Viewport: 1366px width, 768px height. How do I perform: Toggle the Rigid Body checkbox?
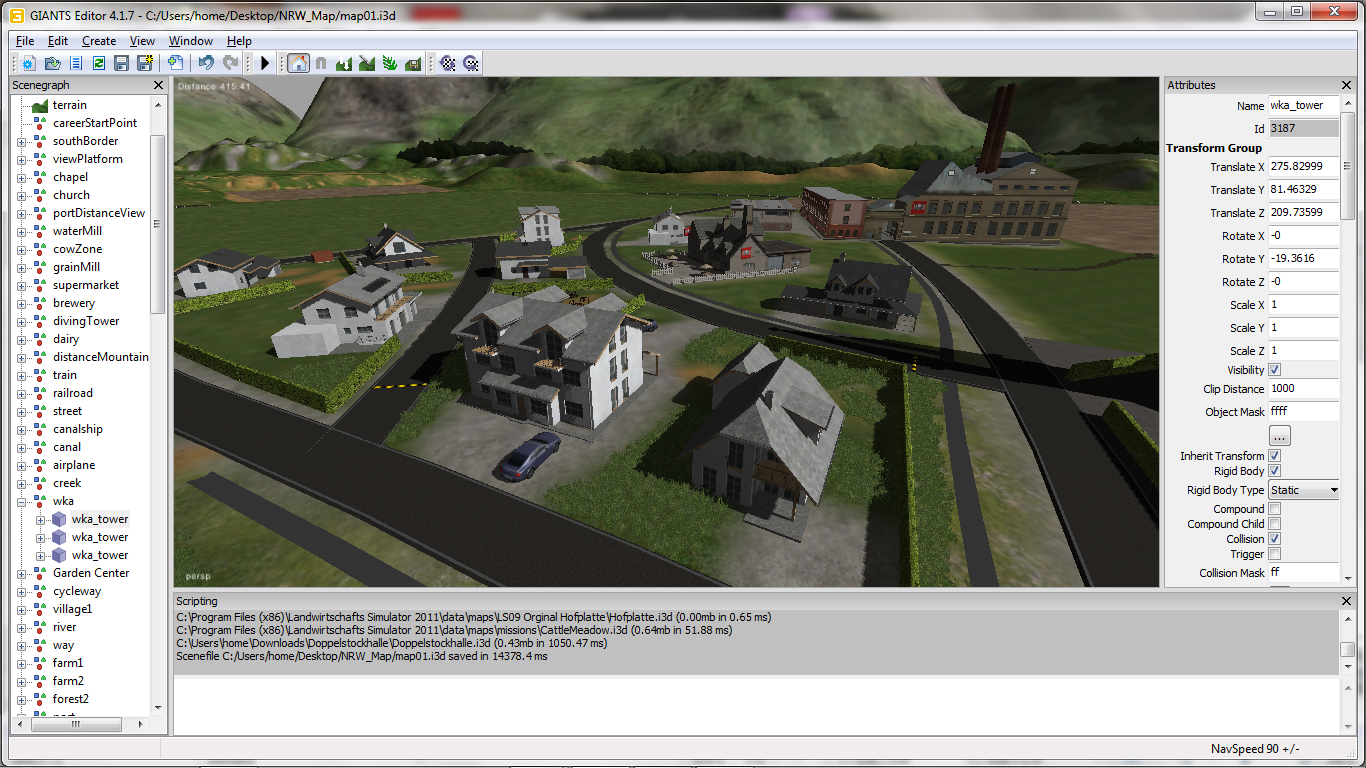coord(1275,471)
